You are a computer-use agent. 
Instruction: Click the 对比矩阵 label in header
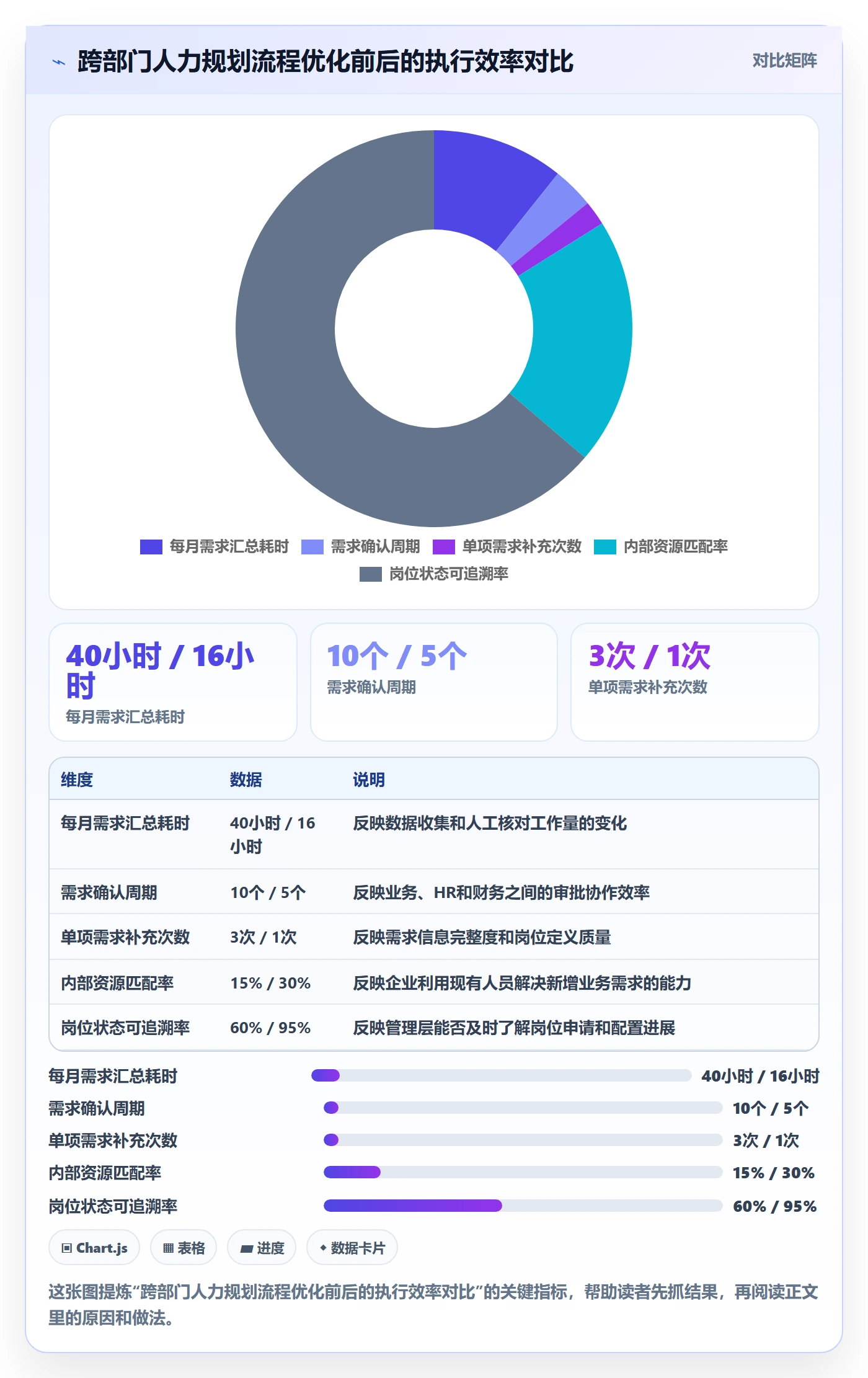[x=784, y=60]
